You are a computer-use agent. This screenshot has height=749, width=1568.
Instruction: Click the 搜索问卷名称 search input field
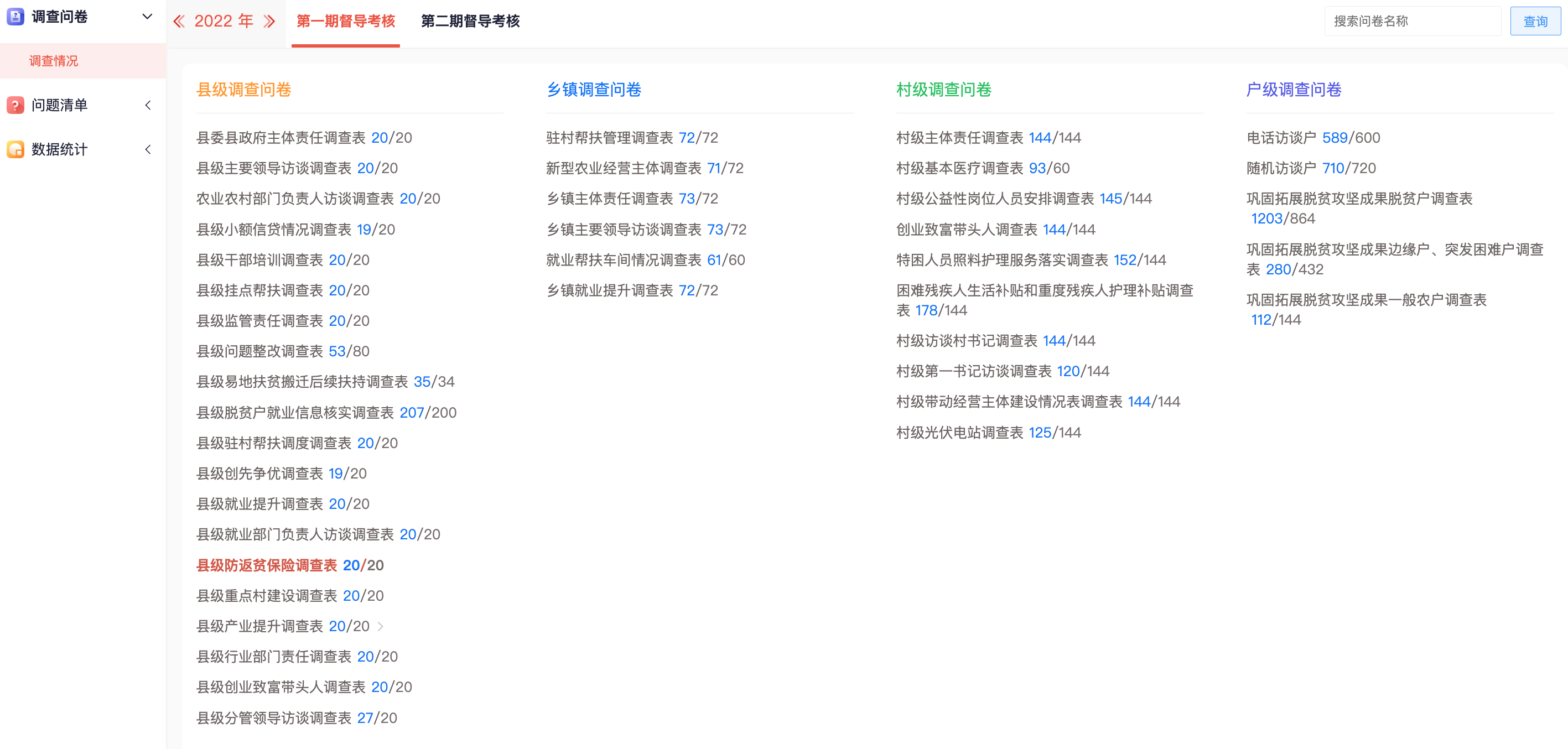1412,20
